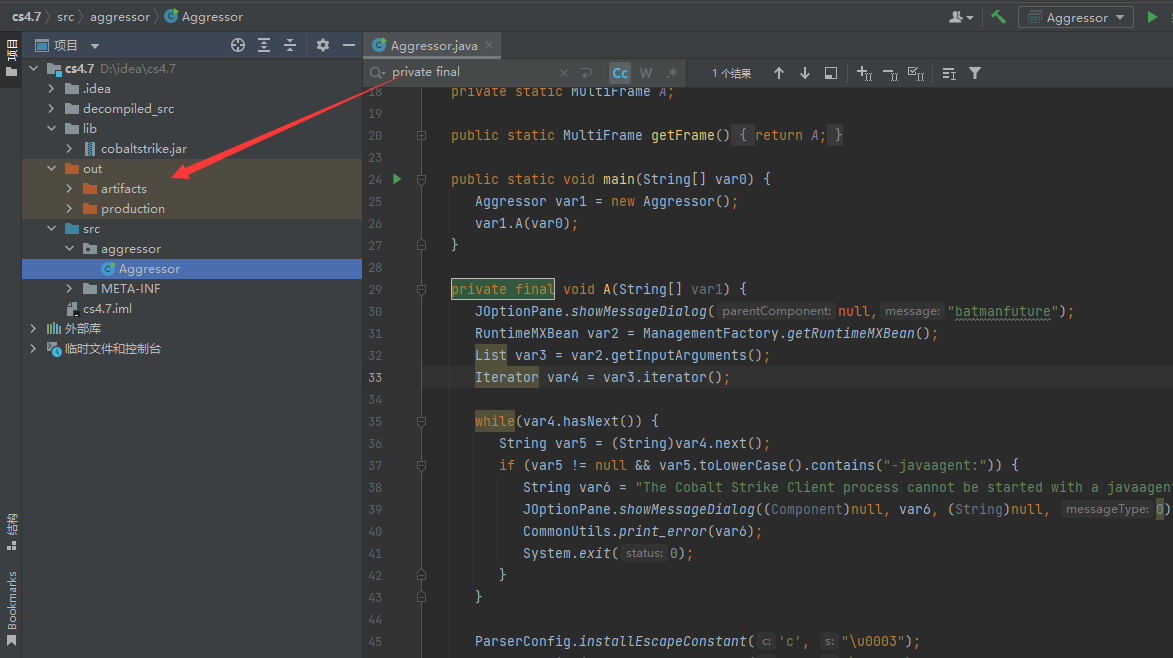Collapse the src folder

[52, 228]
